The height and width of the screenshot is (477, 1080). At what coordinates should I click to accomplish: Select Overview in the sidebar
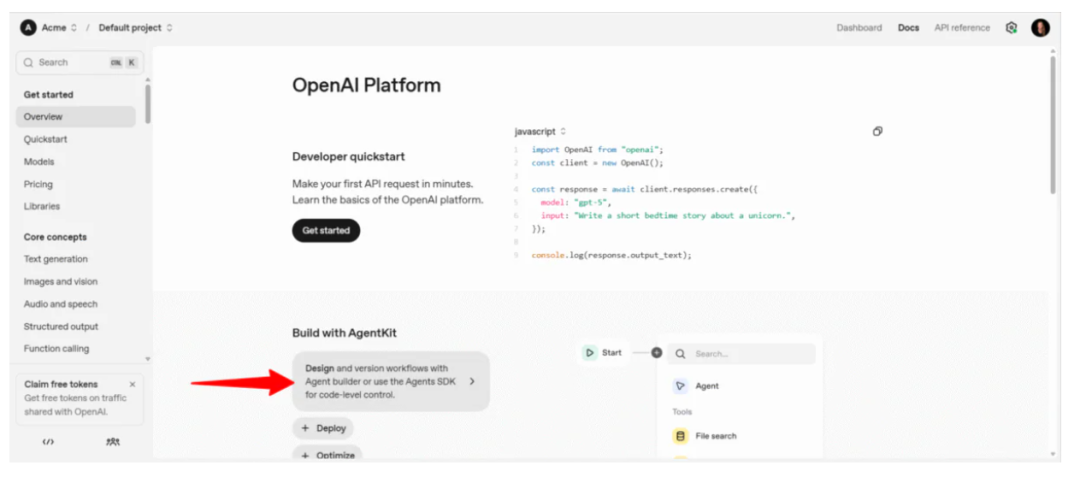pyautogui.click(x=76, y=116)
